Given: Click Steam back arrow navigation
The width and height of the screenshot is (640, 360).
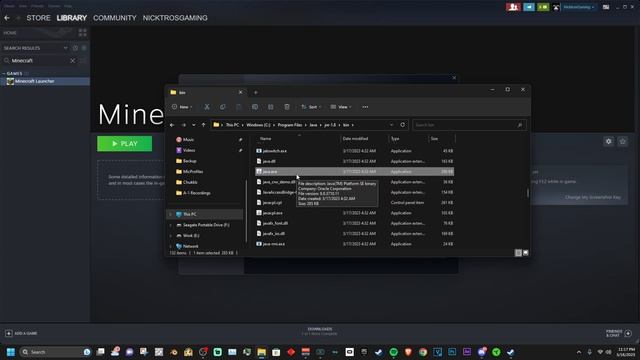Looking at the screenshot, I should pyautogui.click(x=7, y=18).
